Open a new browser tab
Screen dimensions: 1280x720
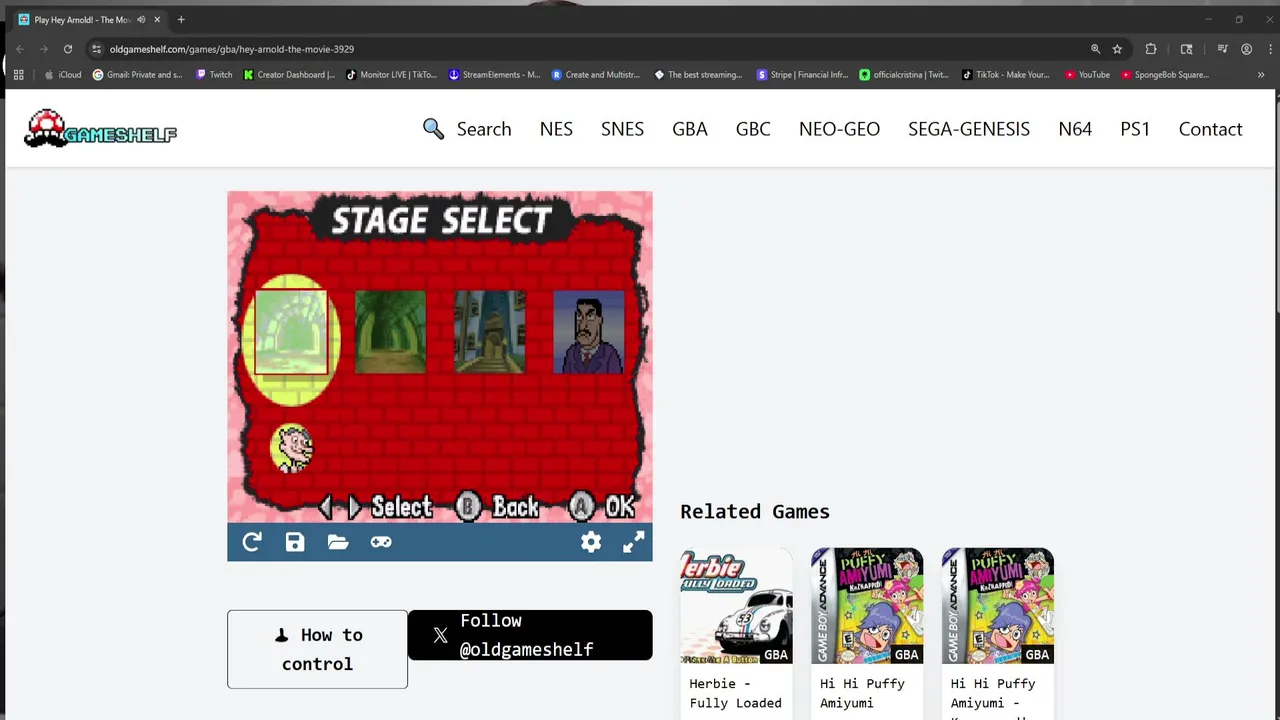click(x=181, y=20)
